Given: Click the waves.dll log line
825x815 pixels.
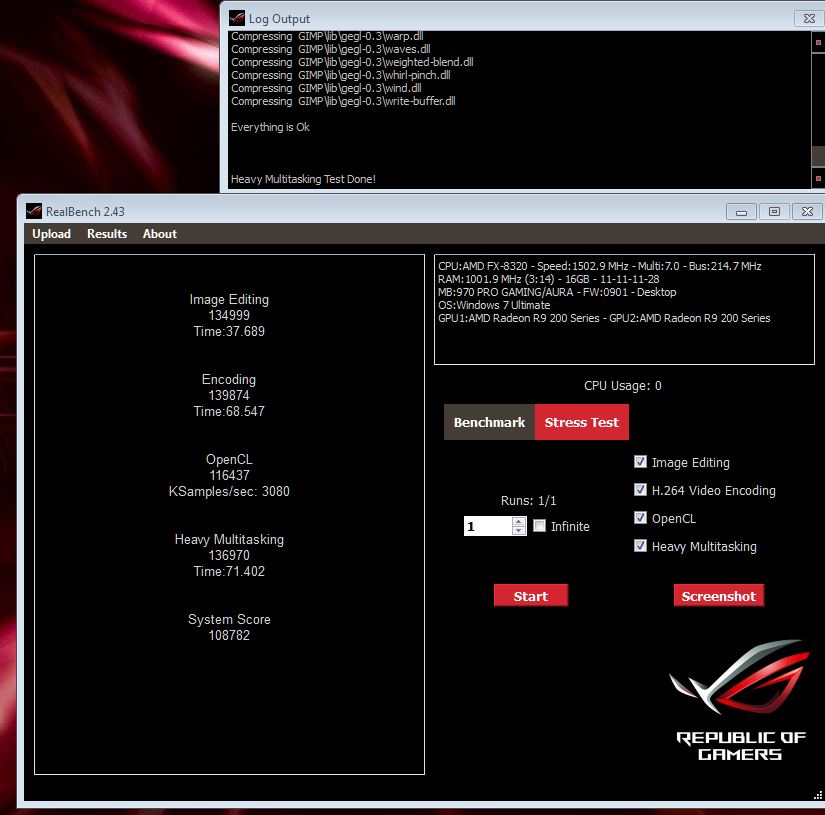Looking at the screenshot, I should tap(331, 49).
